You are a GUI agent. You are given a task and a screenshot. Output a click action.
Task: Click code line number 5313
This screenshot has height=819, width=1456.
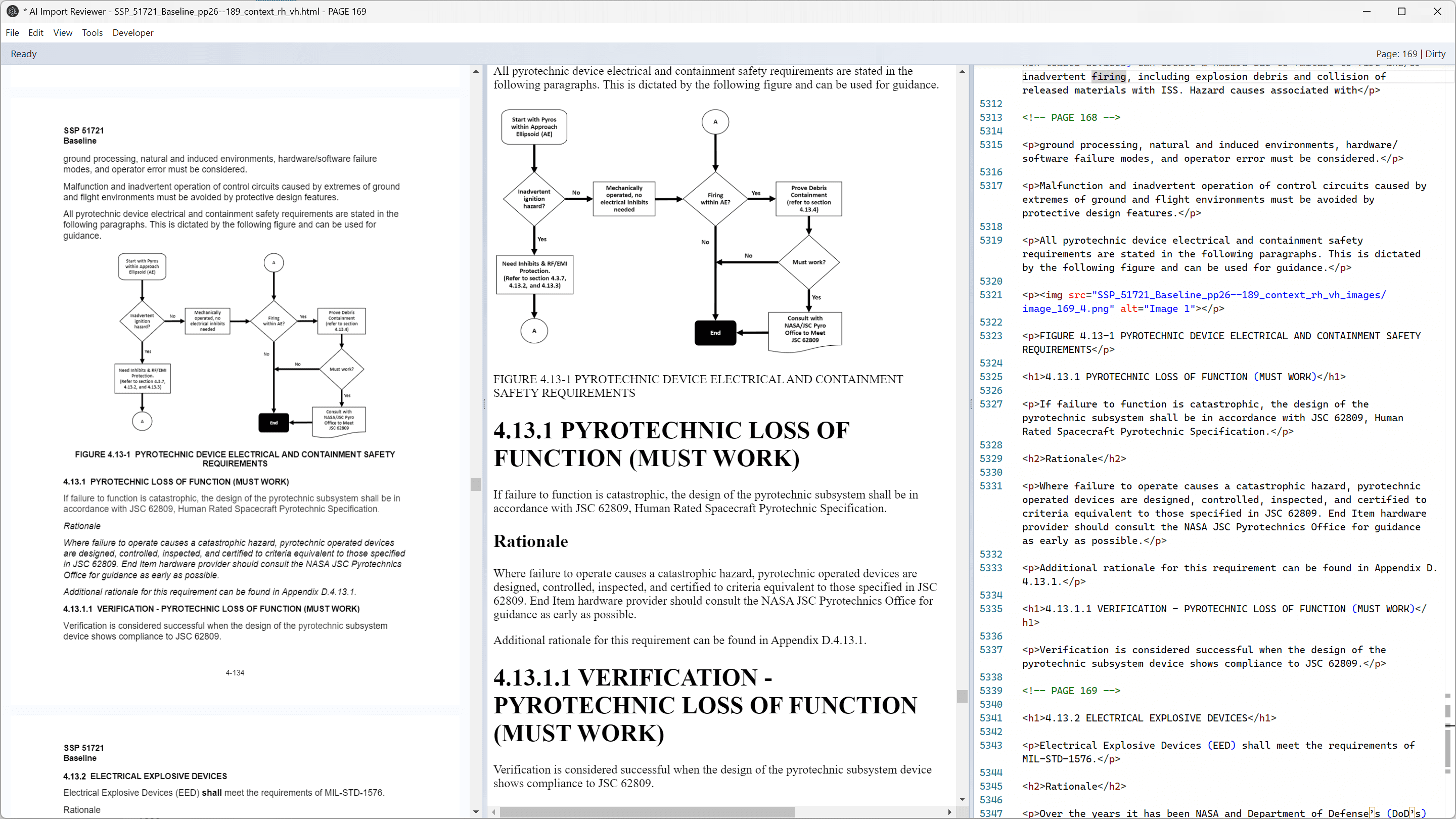pos(990,117)
